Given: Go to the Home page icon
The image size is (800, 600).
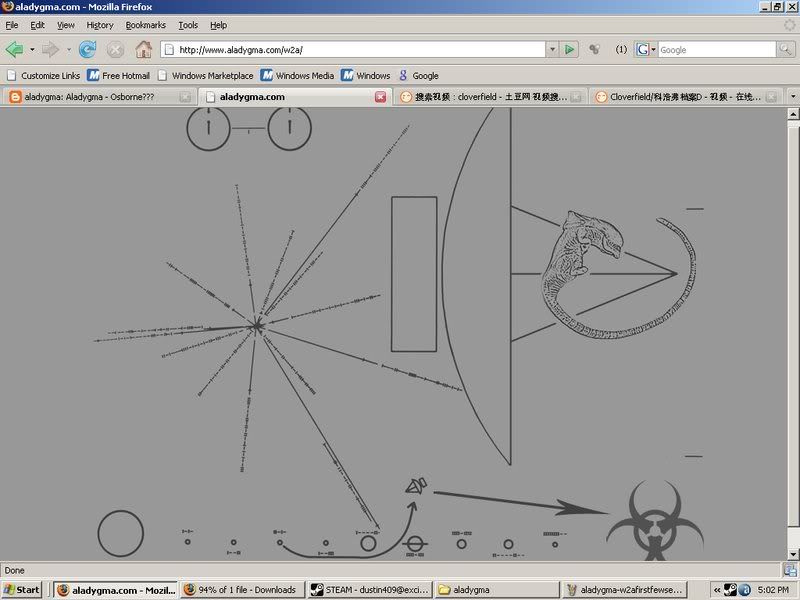Looking at the screenshot, I should [x=143, y=49].
